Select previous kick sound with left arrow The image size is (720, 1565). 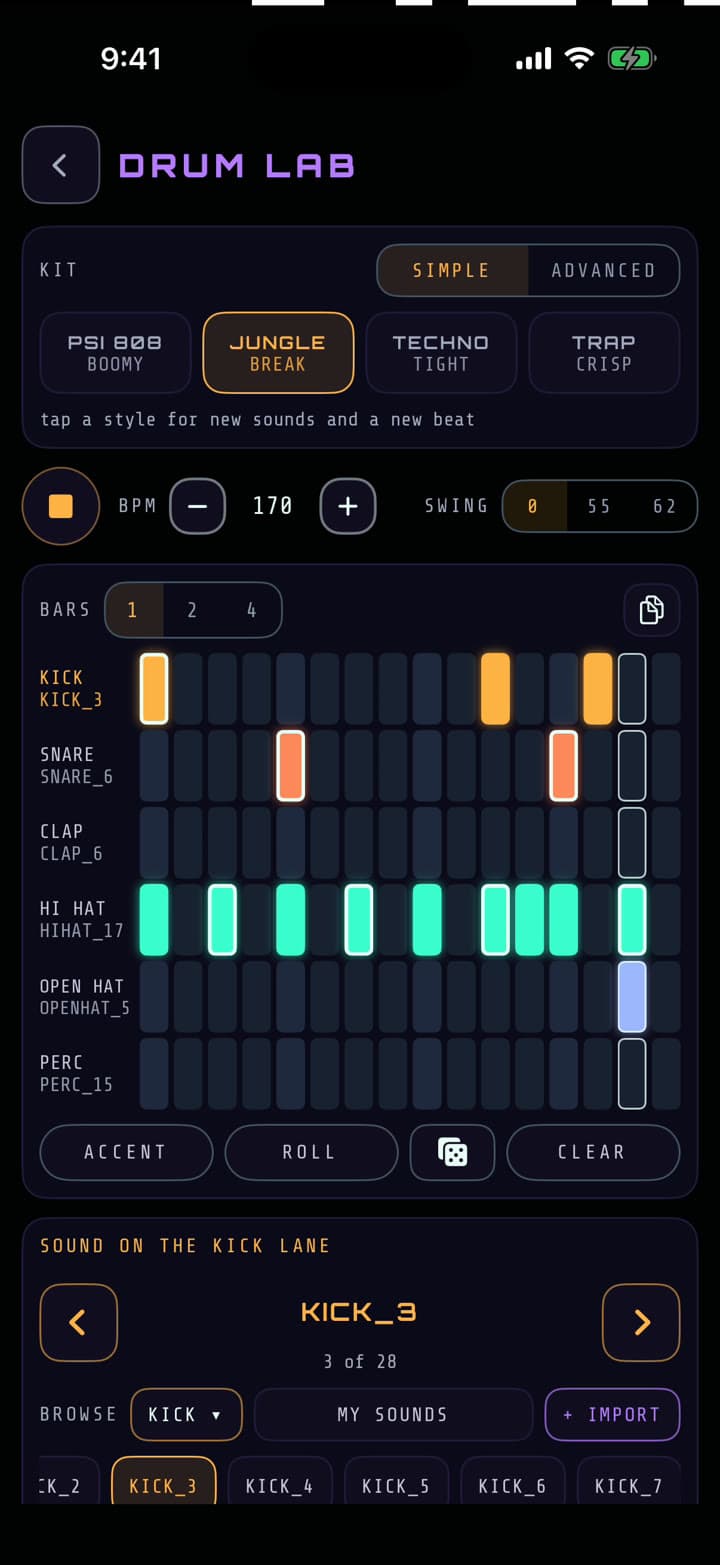coord(78,1323)
